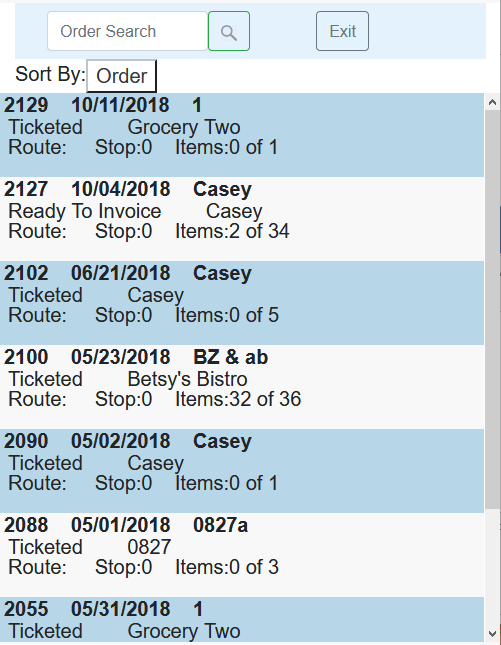
Task: Click the scrollbar track below the thumb
Action: 492,567
